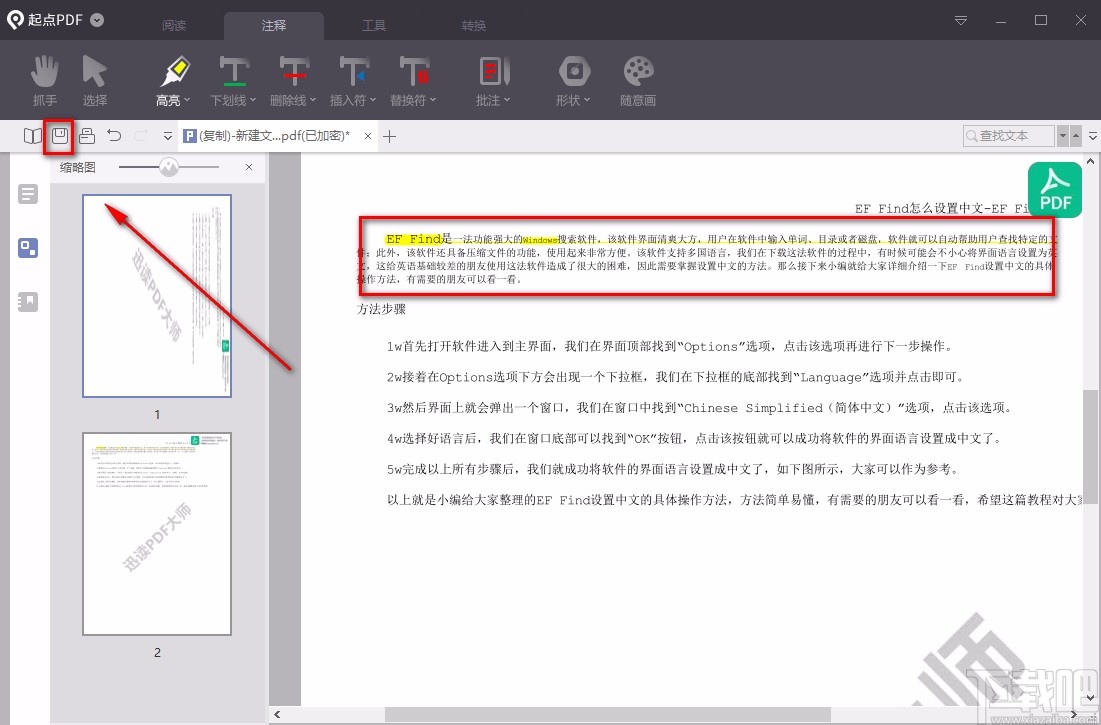Click the highlighted text EF Find

[x=414, y=239]
